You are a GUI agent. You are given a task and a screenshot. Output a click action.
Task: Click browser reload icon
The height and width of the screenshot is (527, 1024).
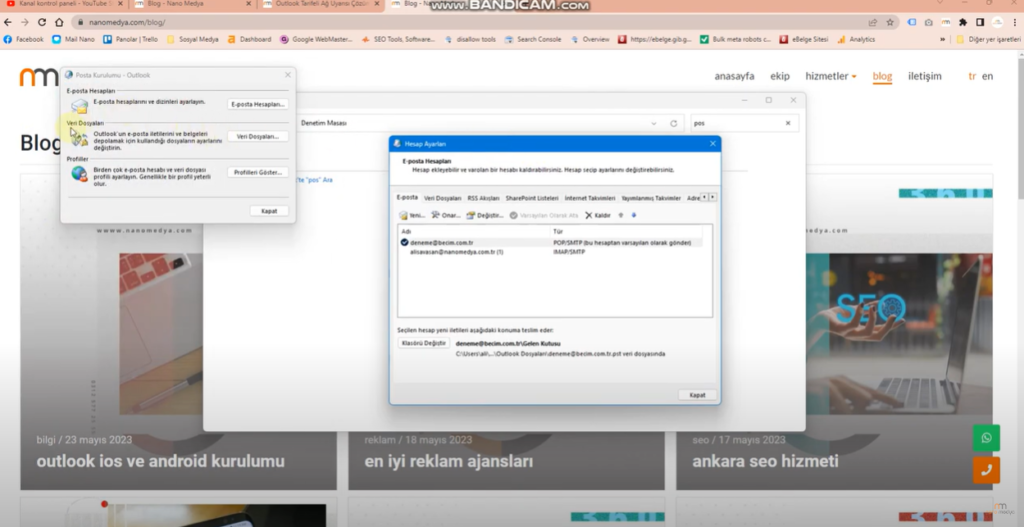click(x=42, y=22)
